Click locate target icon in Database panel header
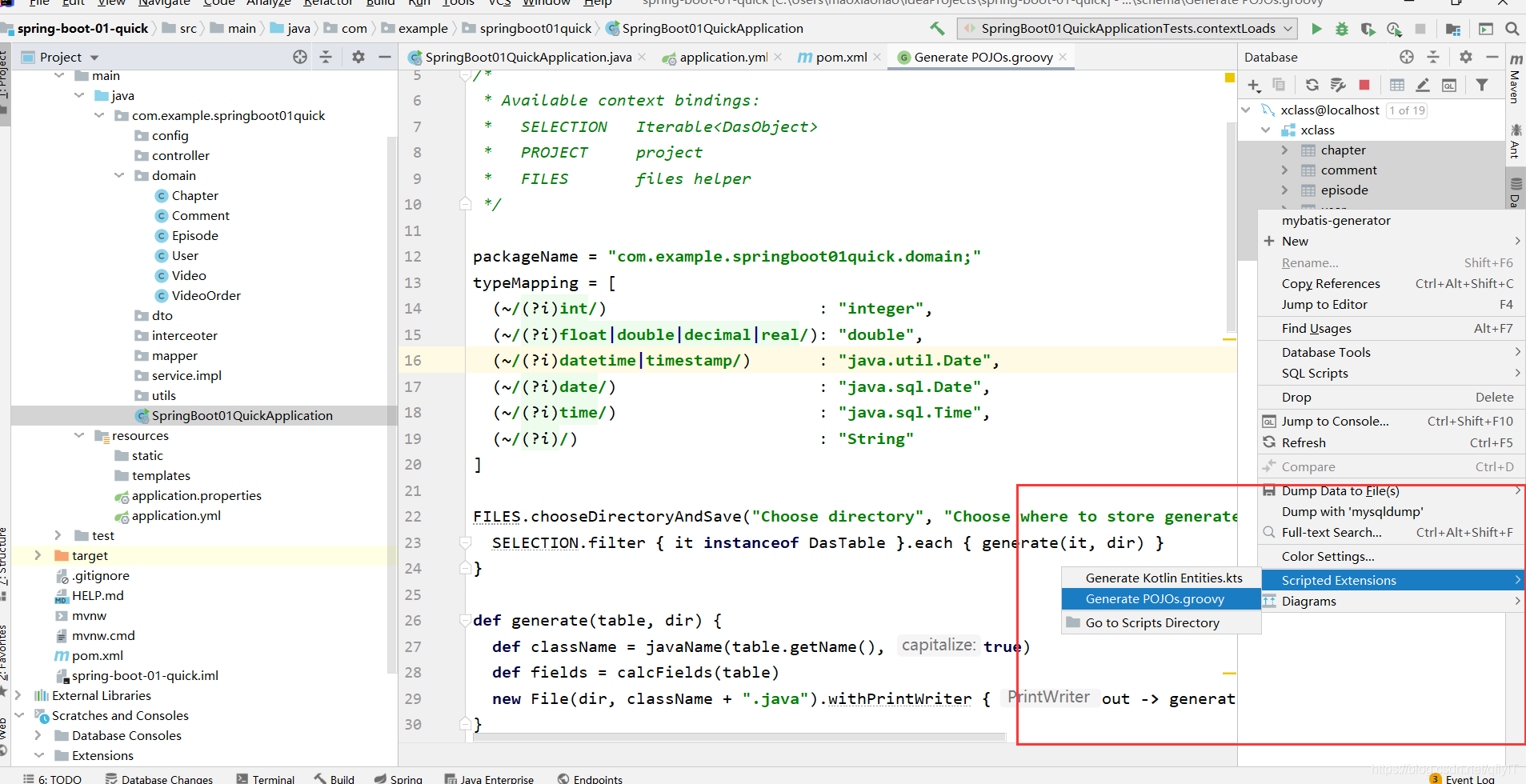The height and width of the screenshot is (784, 1526). click(1407, 57)
